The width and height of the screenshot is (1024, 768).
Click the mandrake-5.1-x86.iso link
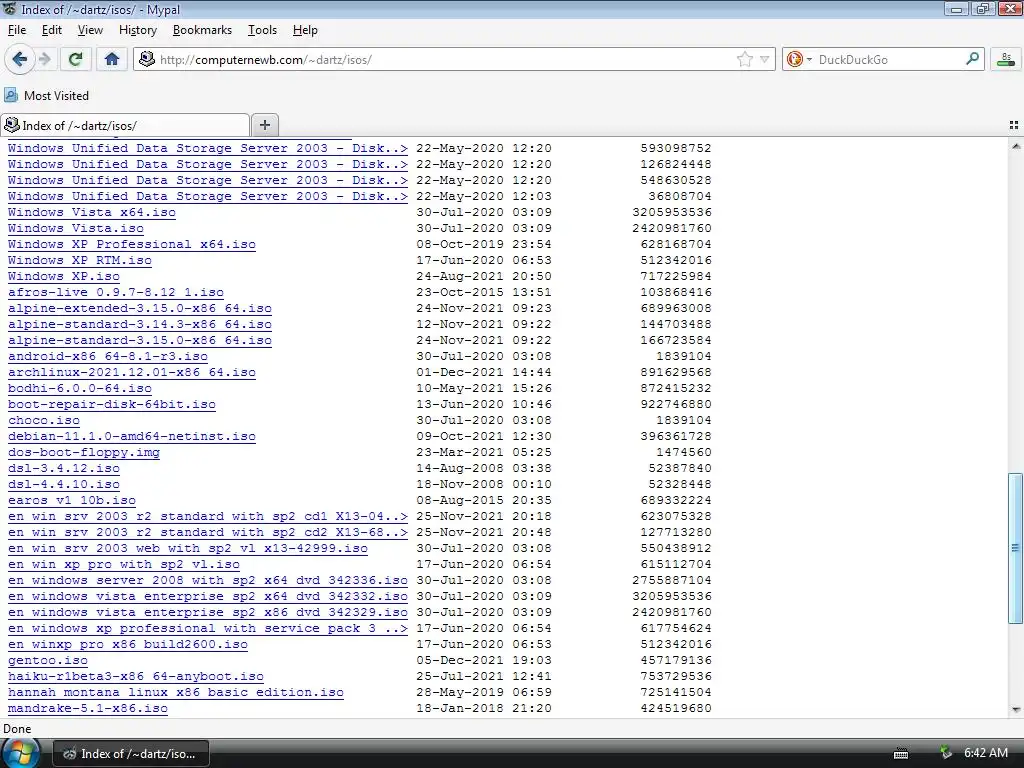(88, 709)
